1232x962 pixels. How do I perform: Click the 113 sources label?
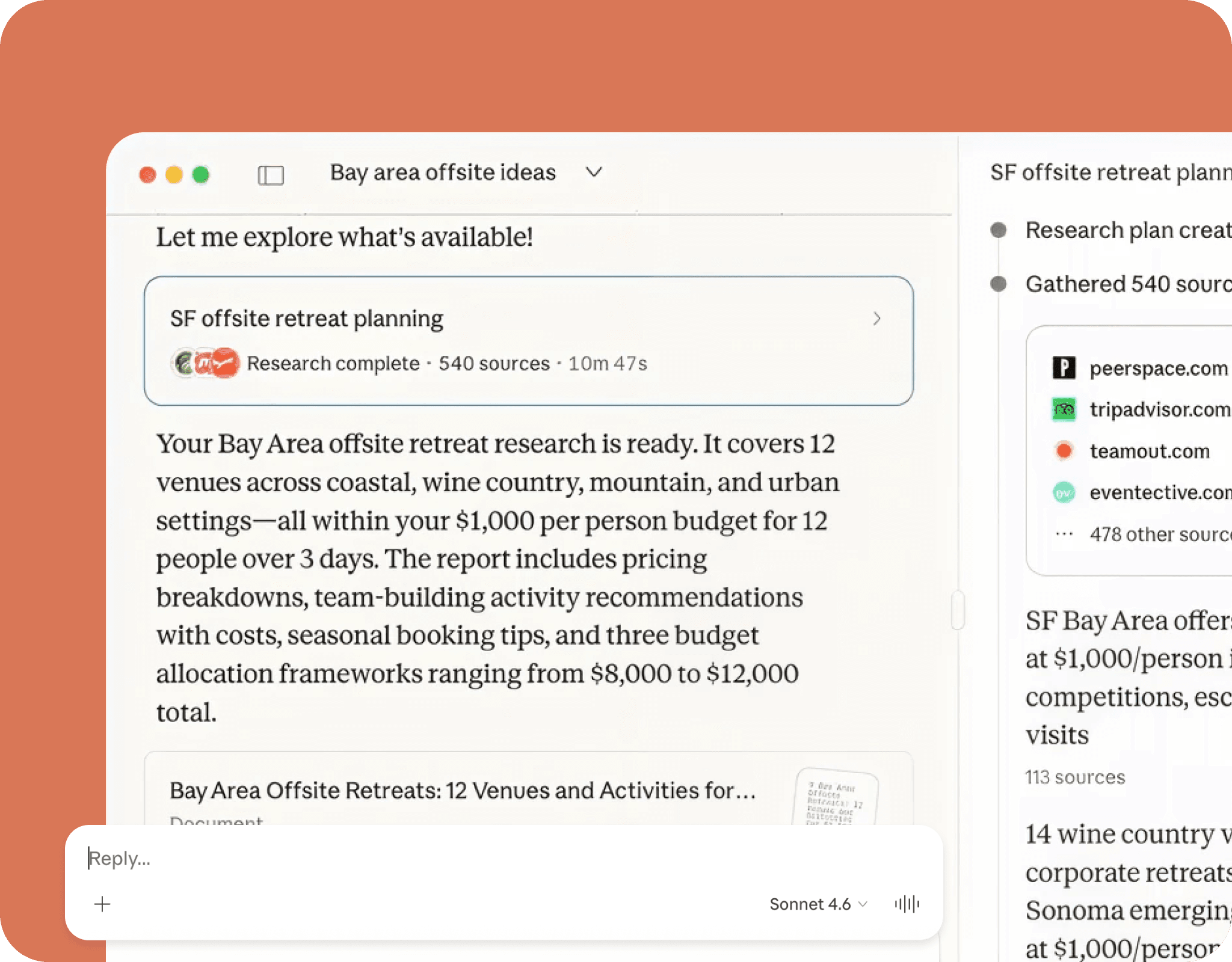coord(1075,777)
